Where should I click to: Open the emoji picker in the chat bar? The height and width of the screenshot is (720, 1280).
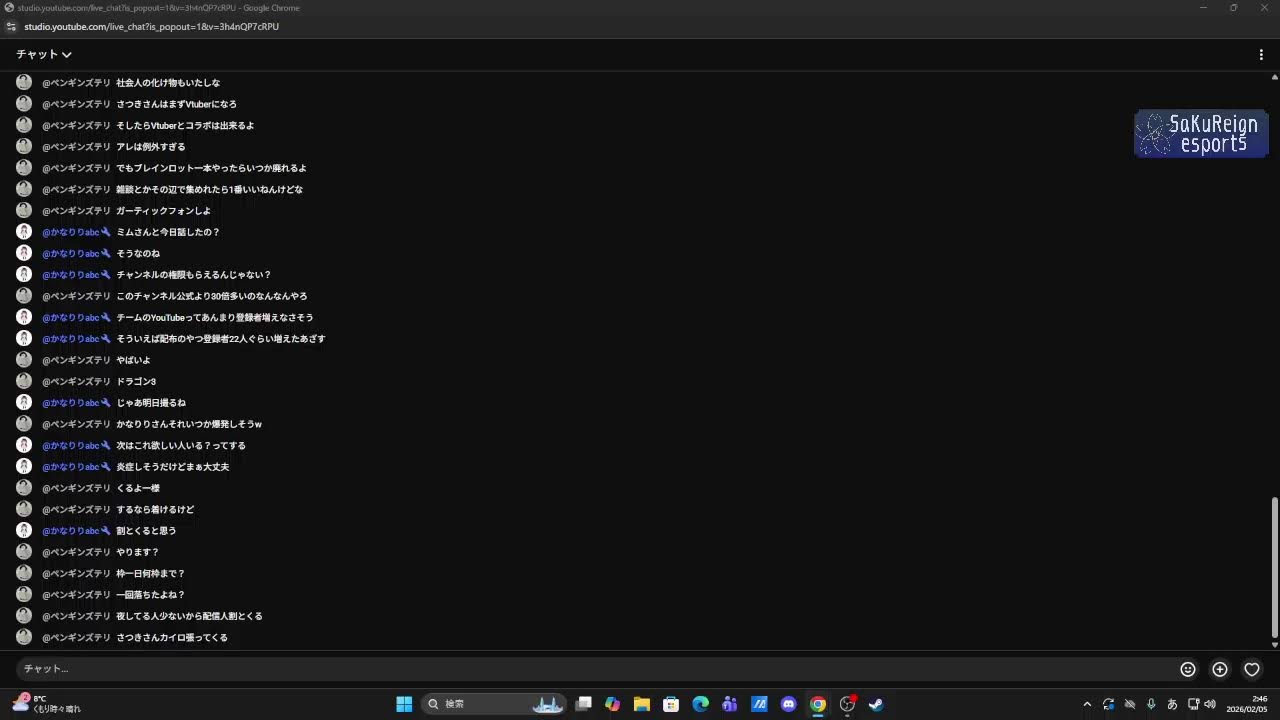pos(1188,669)
